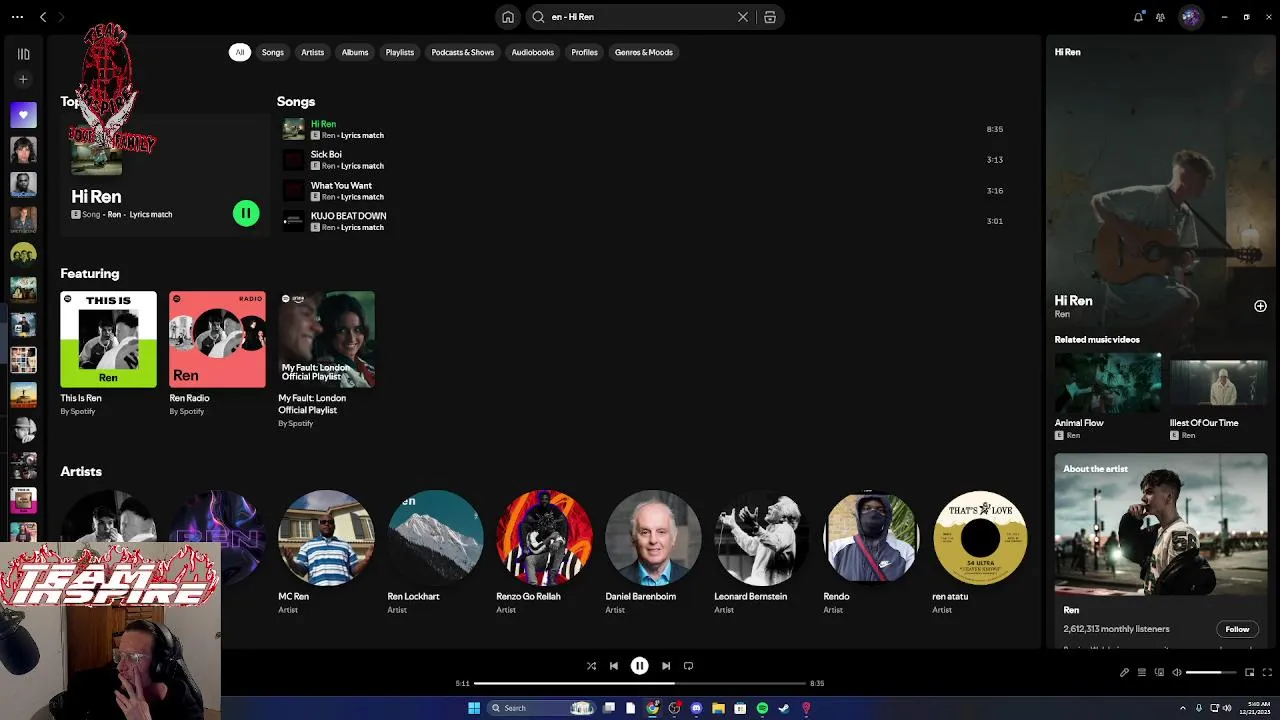This screenshot has height=720, width=1280.
Task: Open the Browse icon beside search
Action: (770, 17)
